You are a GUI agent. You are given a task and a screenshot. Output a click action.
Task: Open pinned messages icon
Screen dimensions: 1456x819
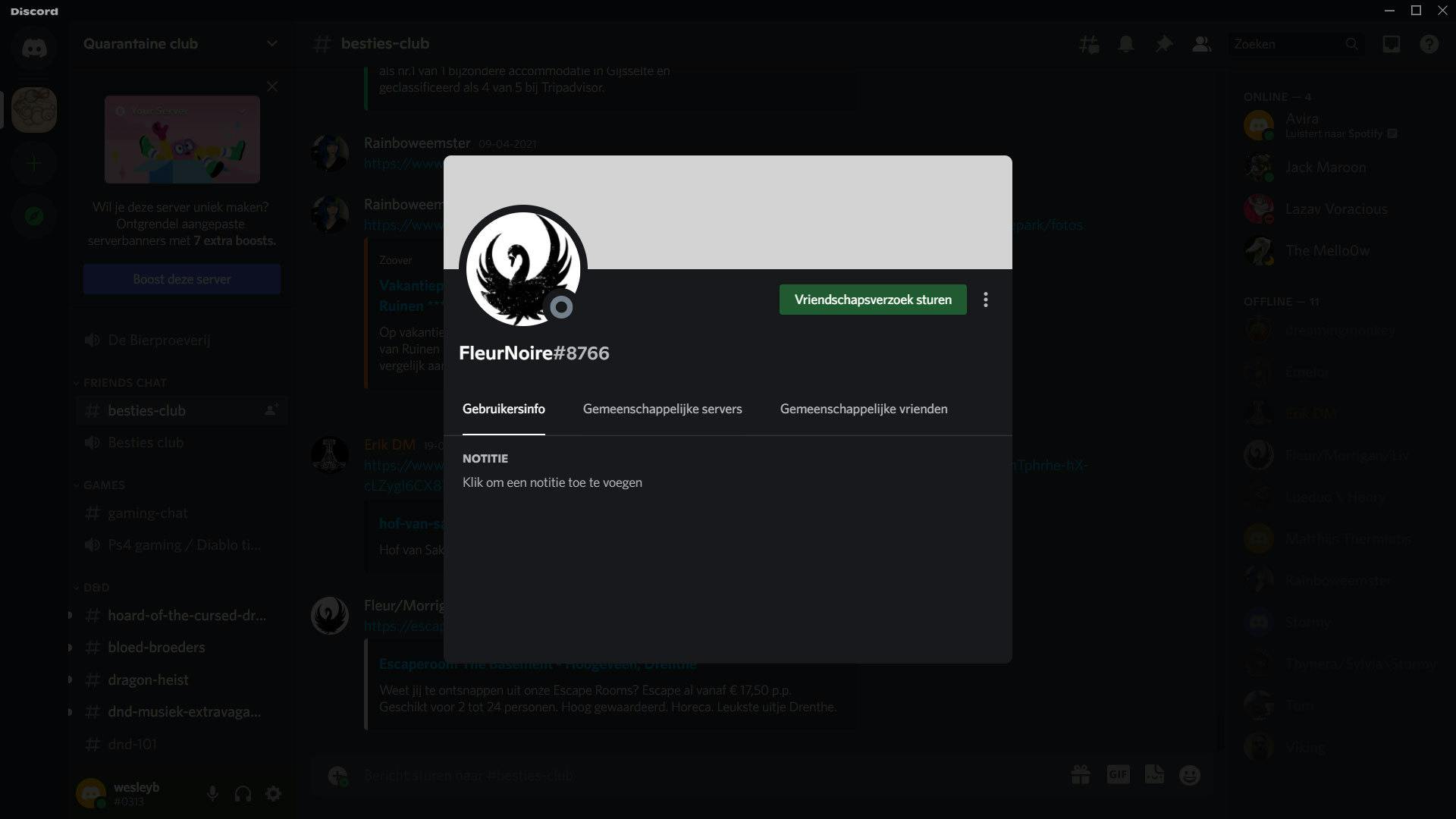point(1163,44)
